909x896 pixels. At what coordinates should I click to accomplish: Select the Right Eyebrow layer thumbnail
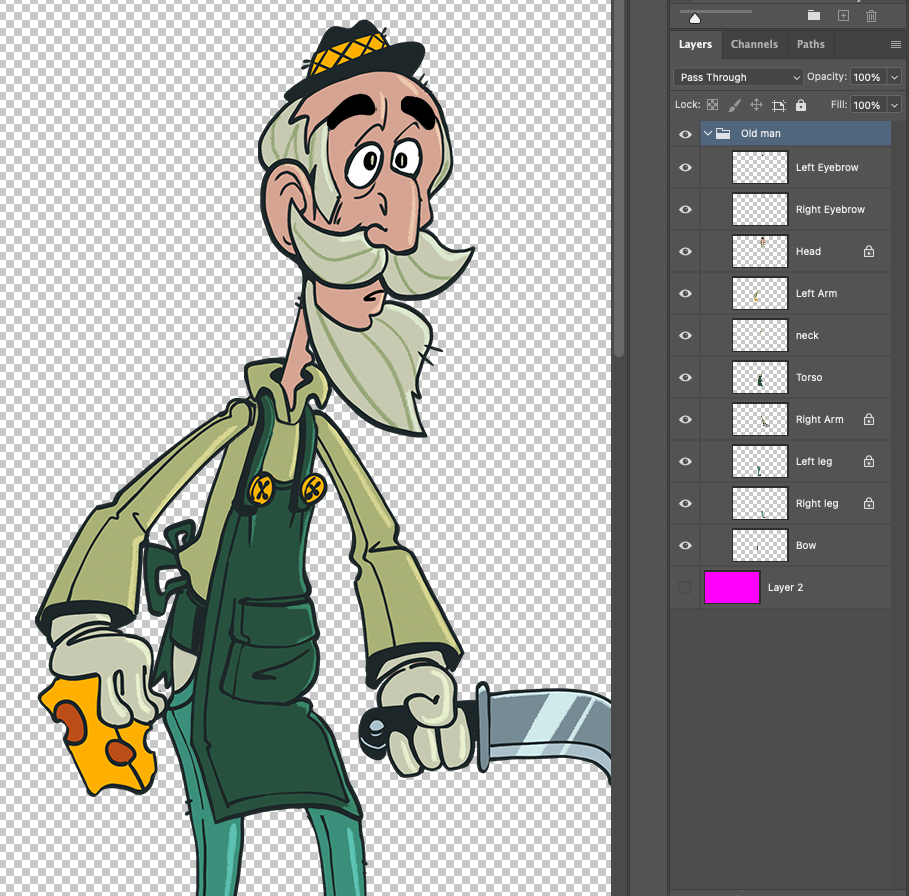(x=760, y=209)
